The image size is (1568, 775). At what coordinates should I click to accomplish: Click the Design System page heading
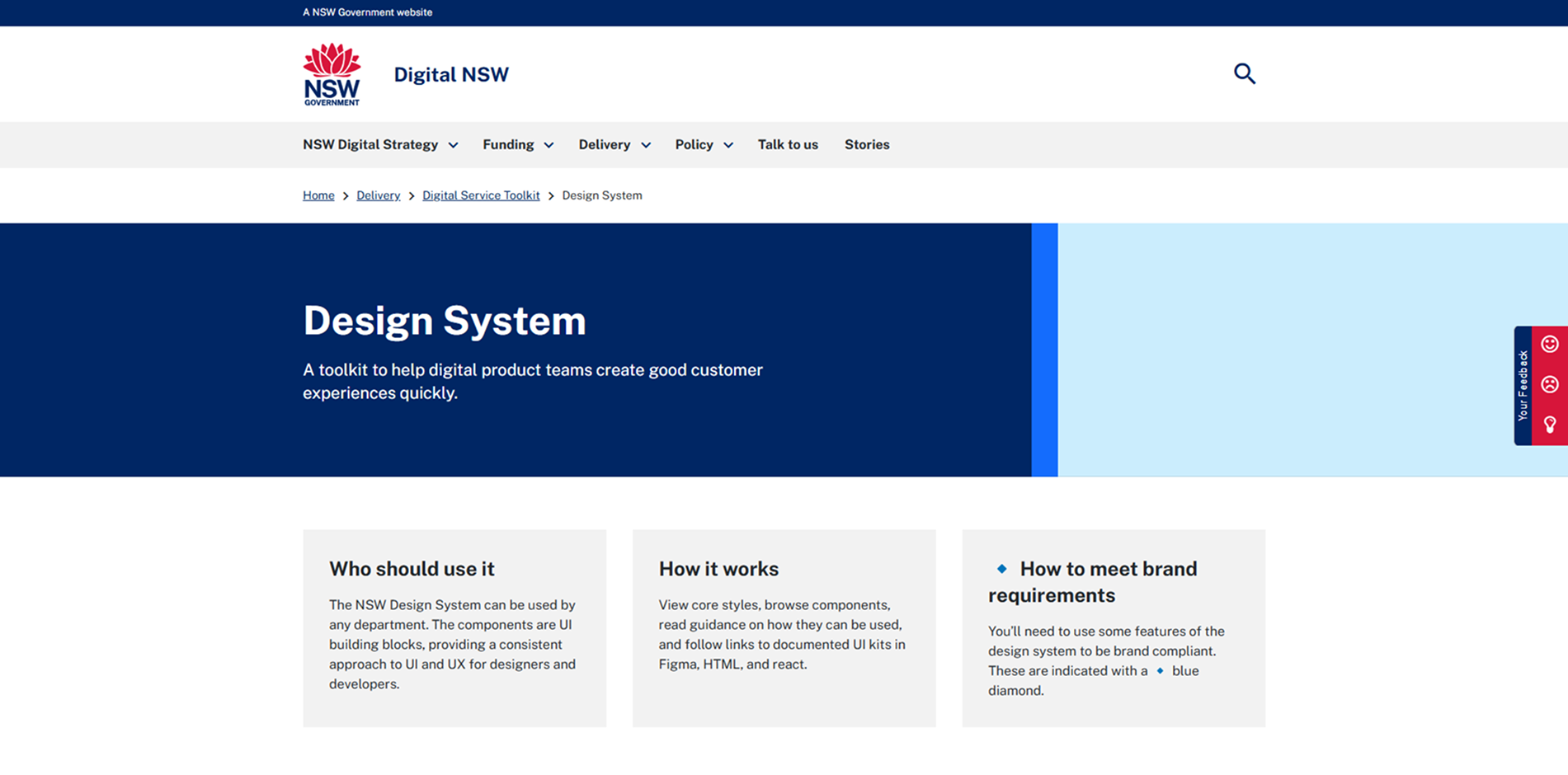tap(445, 321)
